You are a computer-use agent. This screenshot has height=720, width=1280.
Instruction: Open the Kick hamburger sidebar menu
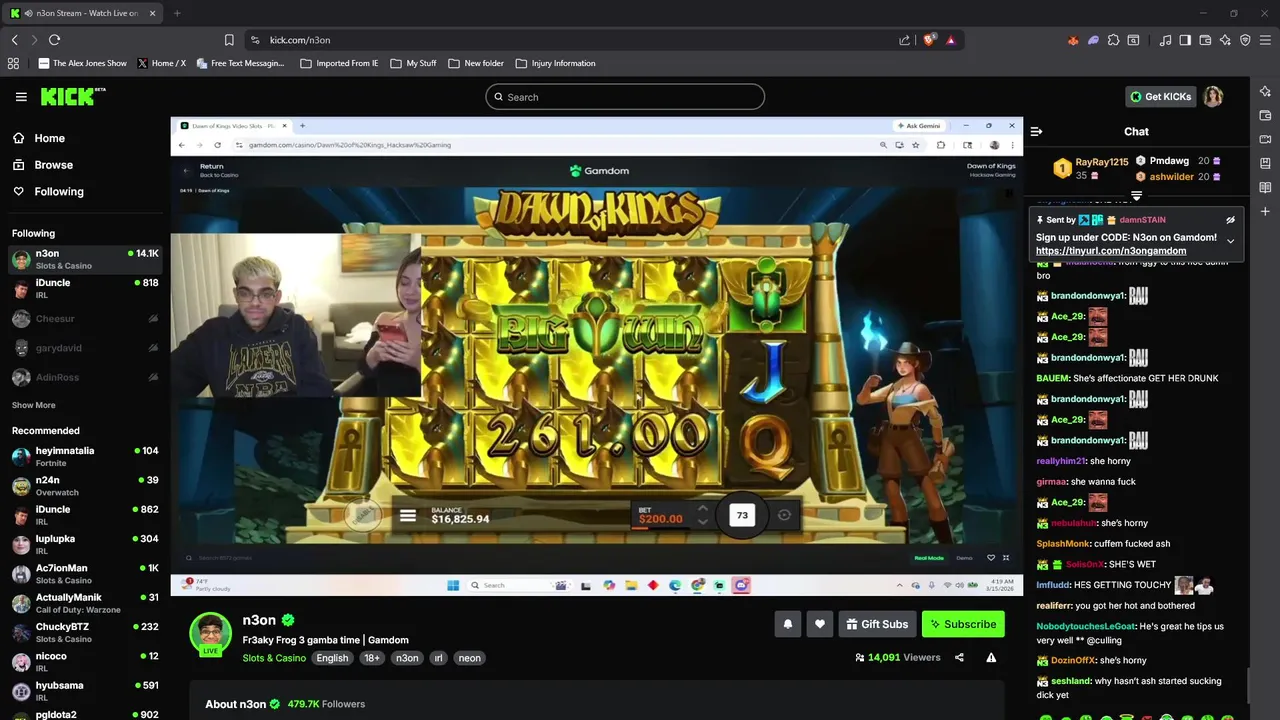pos(21,97)
